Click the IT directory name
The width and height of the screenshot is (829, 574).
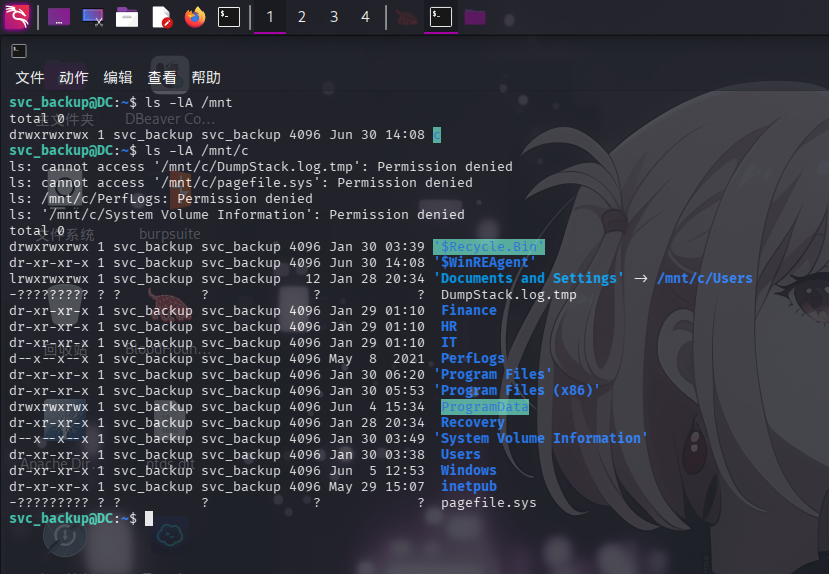coord(449,342)
